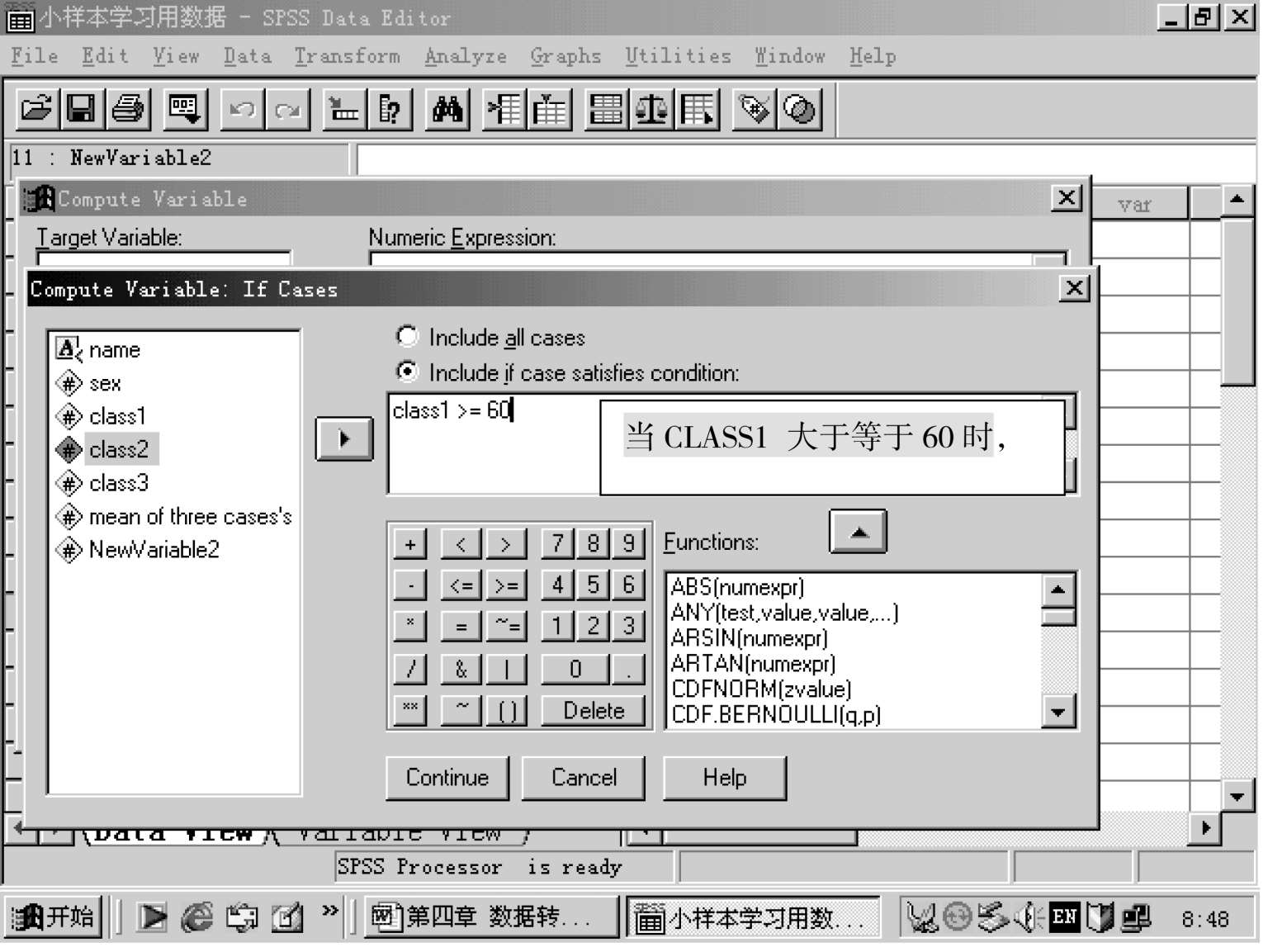Image resolution: width=1268 pixels, height=952 pixels.
Task: Click the Dialog Recall toolbar icon
Action: click(184, 109)
